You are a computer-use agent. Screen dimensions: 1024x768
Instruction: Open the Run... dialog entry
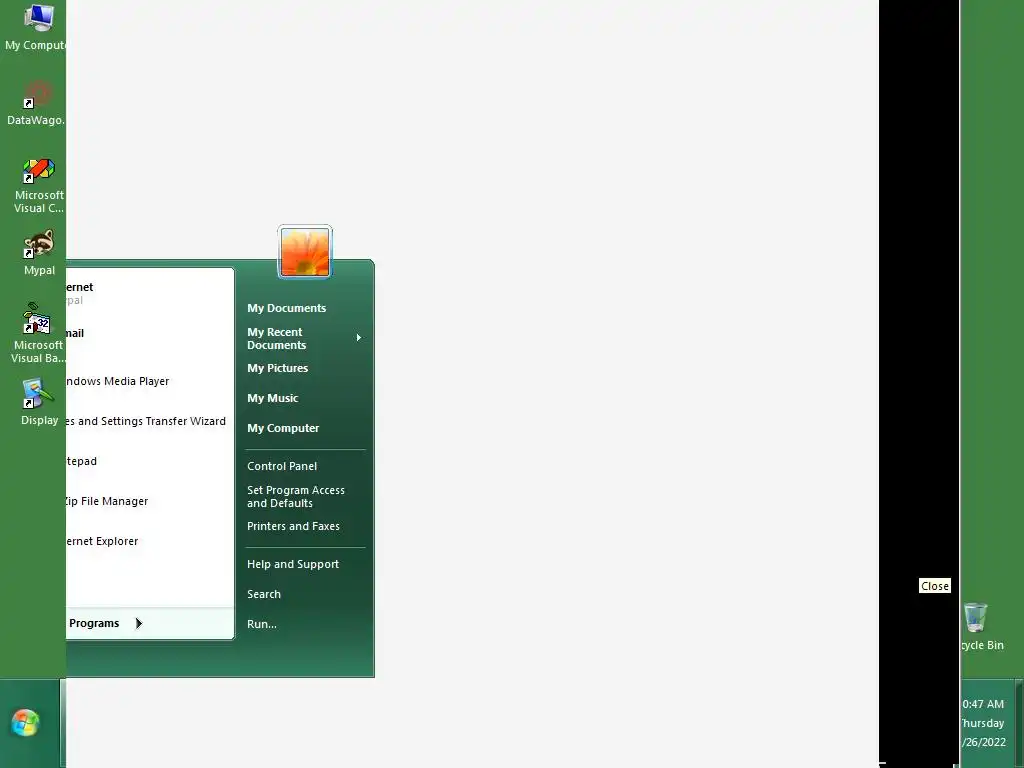261,624
